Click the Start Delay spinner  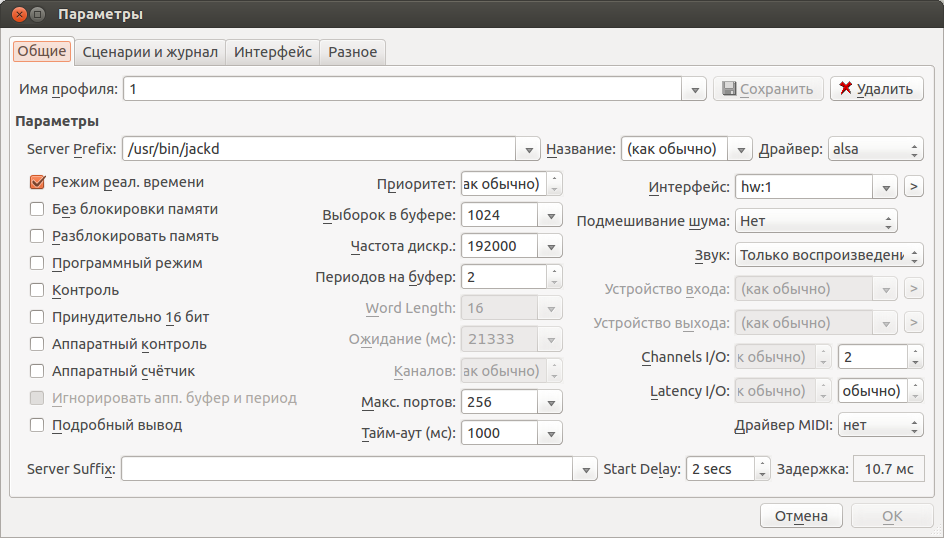point(728,469)
